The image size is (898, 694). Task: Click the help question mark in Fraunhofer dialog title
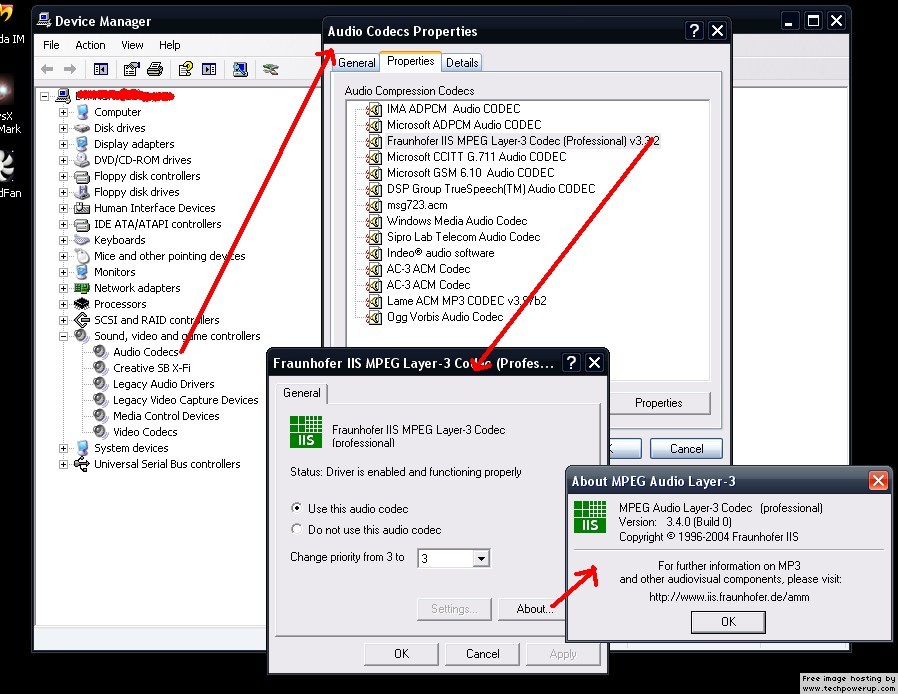571,362
